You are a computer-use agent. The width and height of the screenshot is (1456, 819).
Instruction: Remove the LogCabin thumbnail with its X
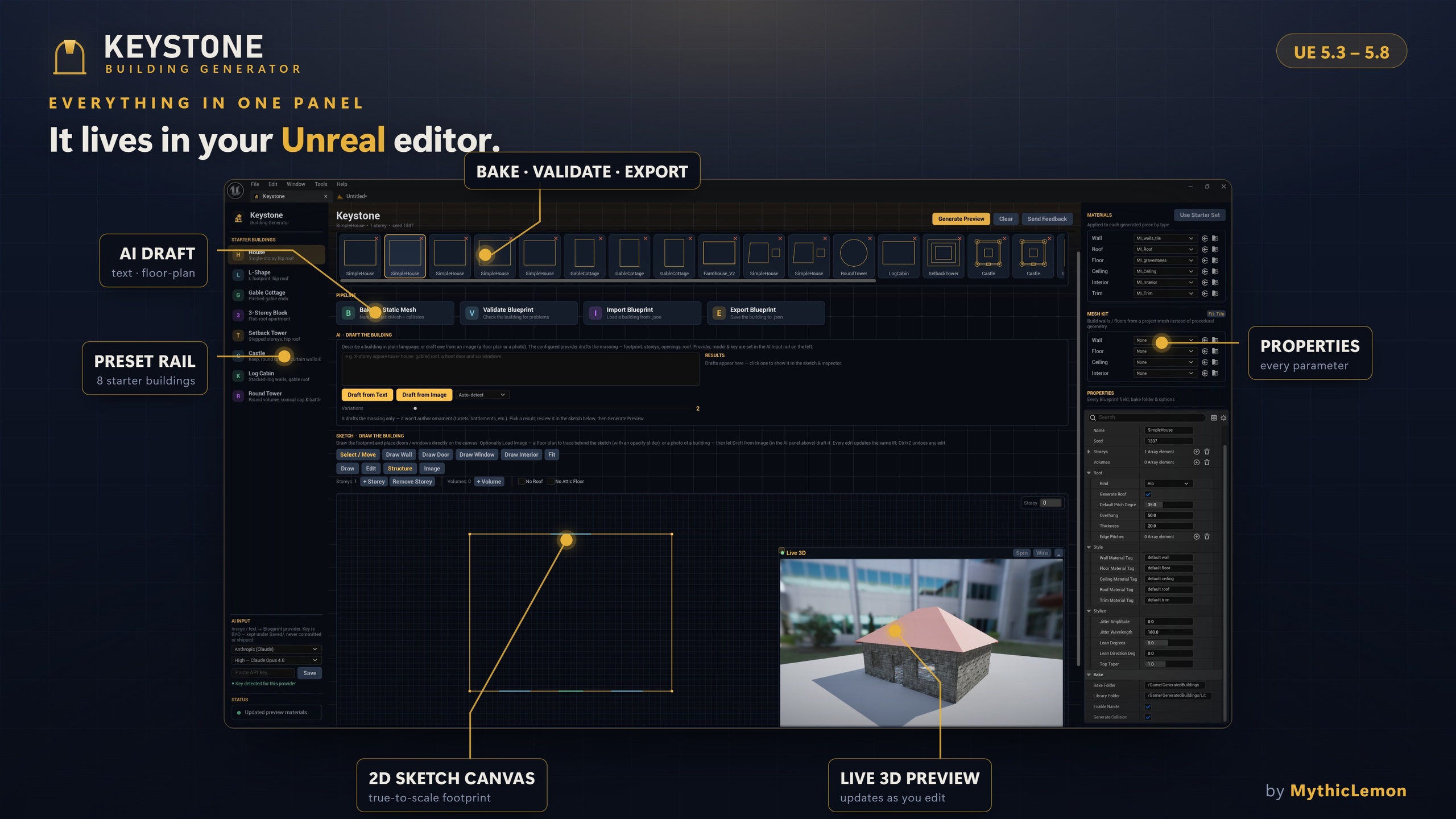click(915, 239)
